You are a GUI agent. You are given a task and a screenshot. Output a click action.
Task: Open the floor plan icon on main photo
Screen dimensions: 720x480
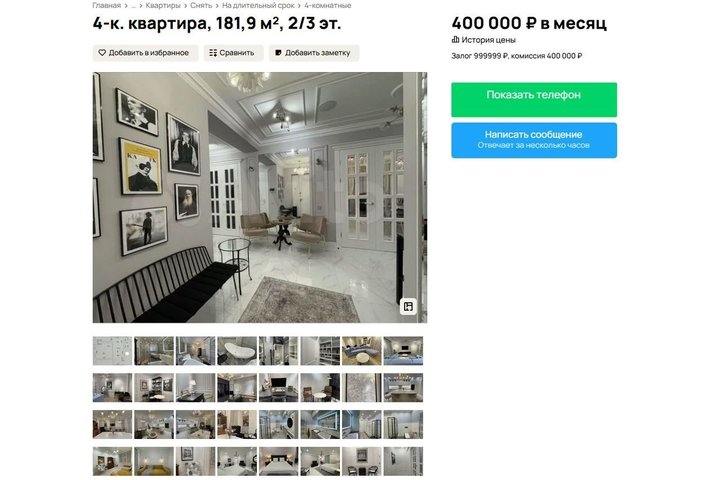(x=408, y=306)
